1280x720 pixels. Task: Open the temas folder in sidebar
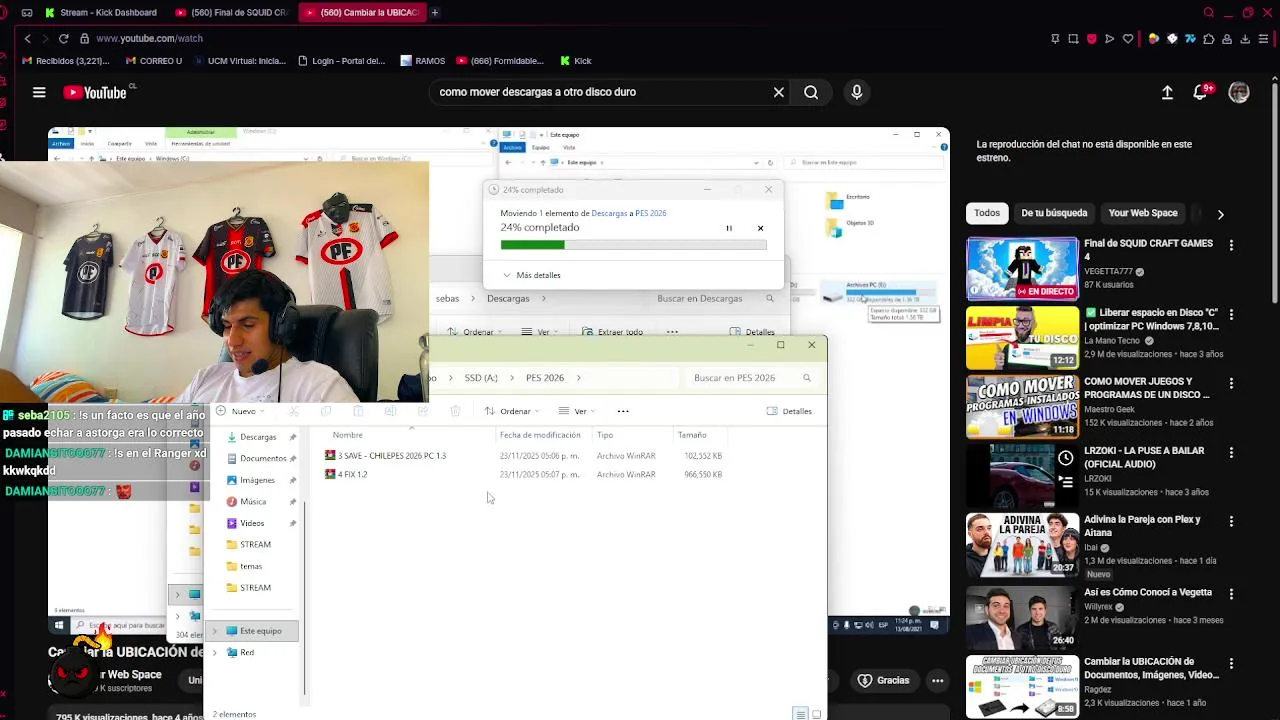point(251,566)
